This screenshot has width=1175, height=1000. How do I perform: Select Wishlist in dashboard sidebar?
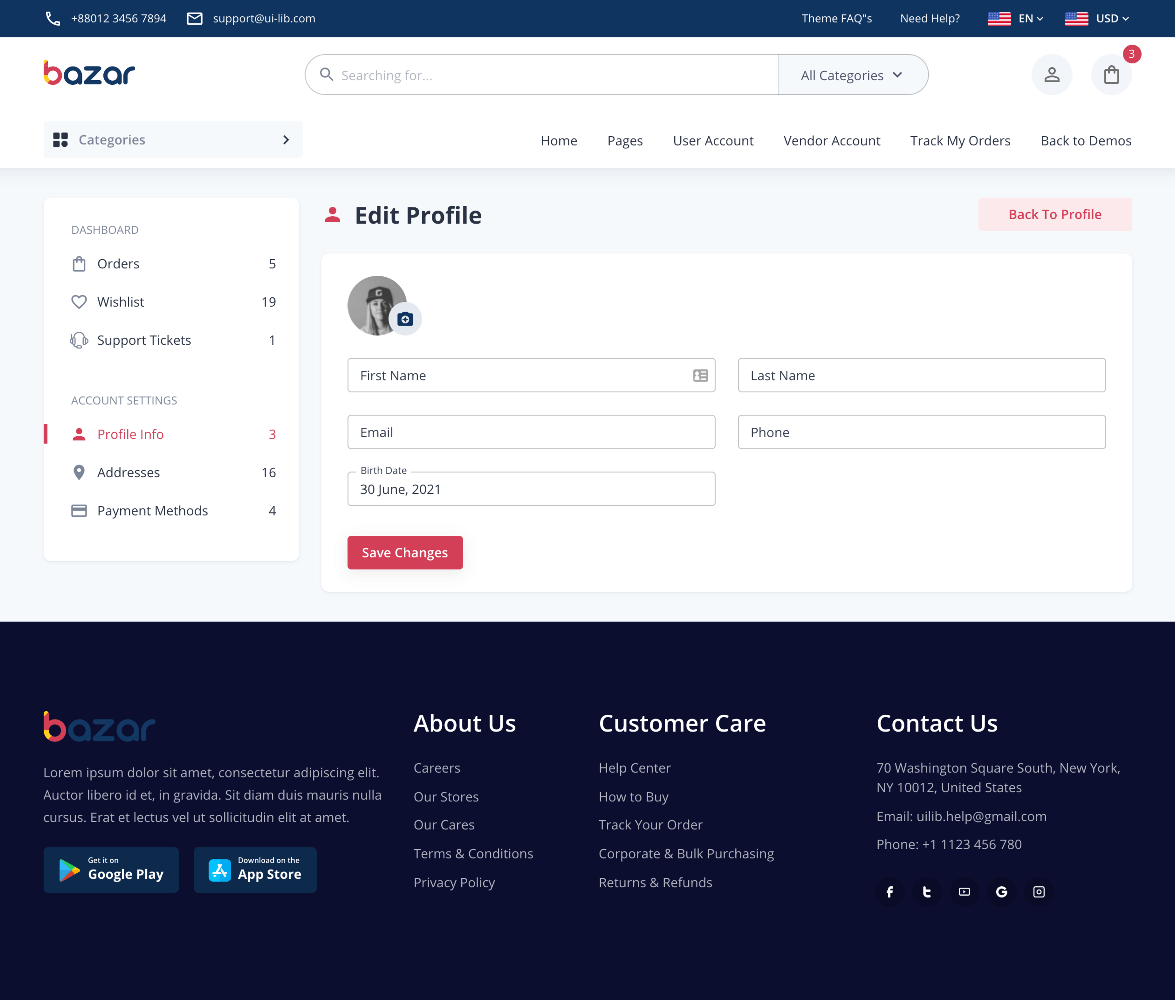pyautogui.click(x=121, y=302)
